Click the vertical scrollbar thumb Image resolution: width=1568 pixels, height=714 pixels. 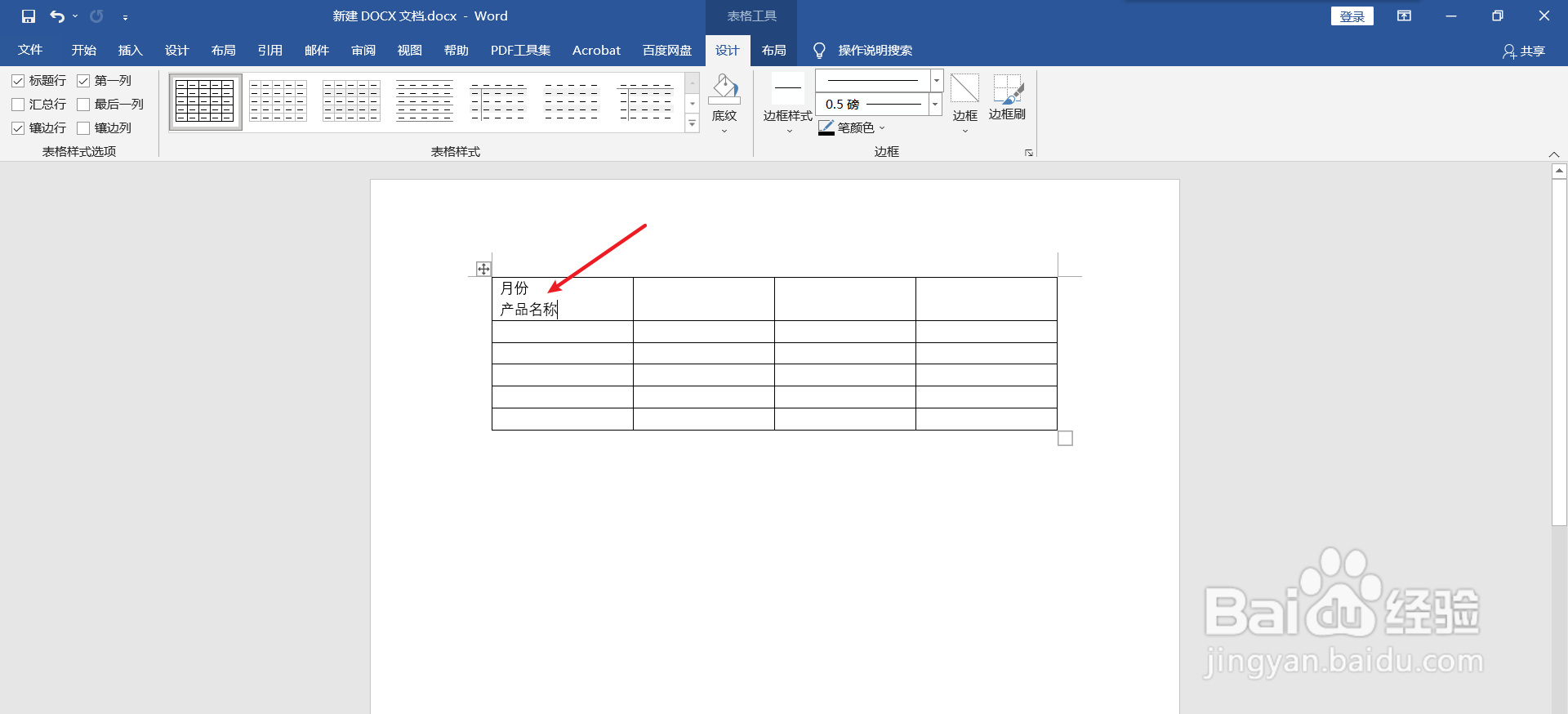[x=1560, y=352]
